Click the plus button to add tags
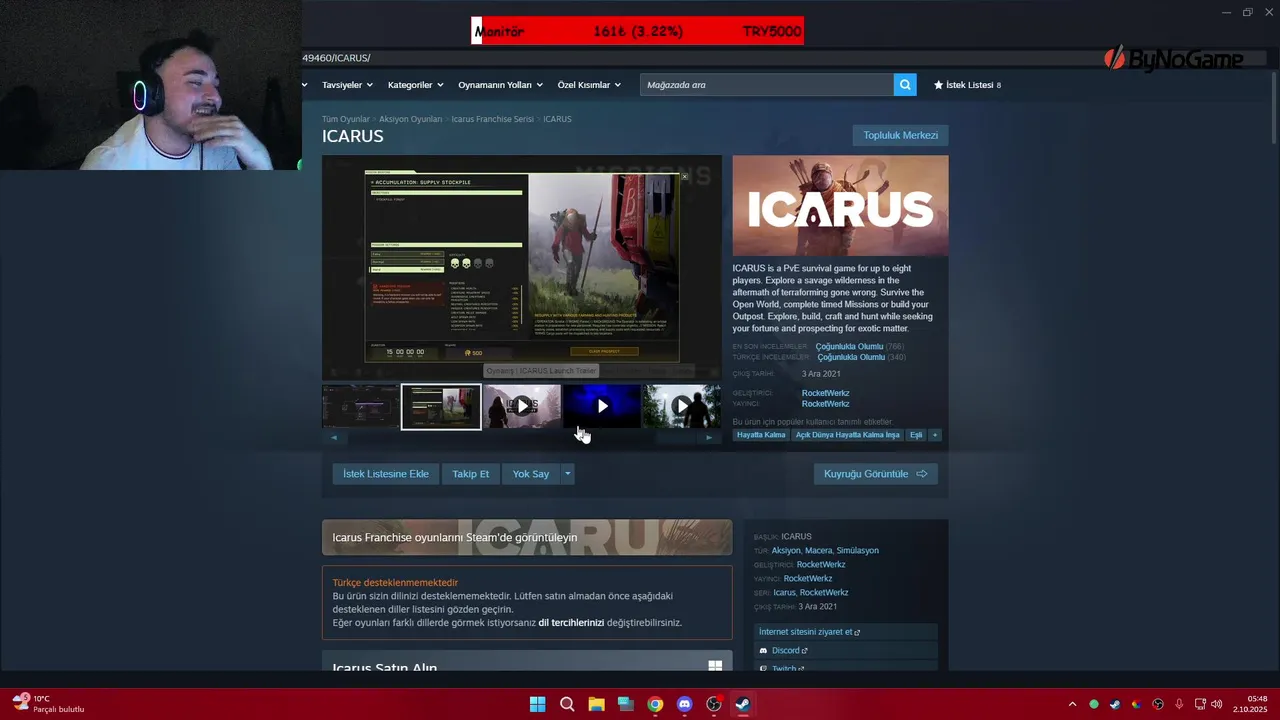This screenshot has width=1280, height=720. pos(935,435)
